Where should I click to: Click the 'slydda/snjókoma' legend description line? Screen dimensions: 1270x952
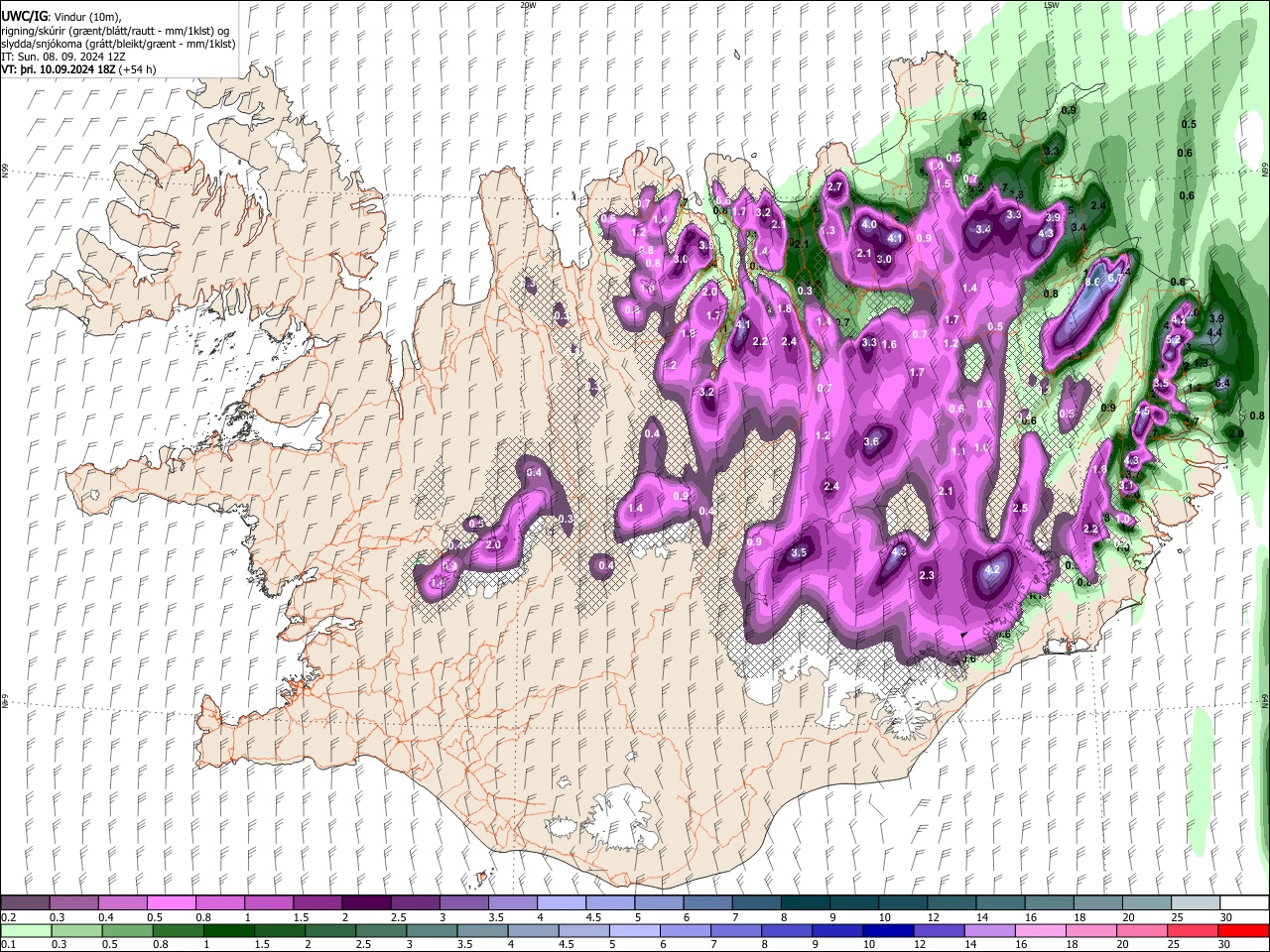(117, 44)
